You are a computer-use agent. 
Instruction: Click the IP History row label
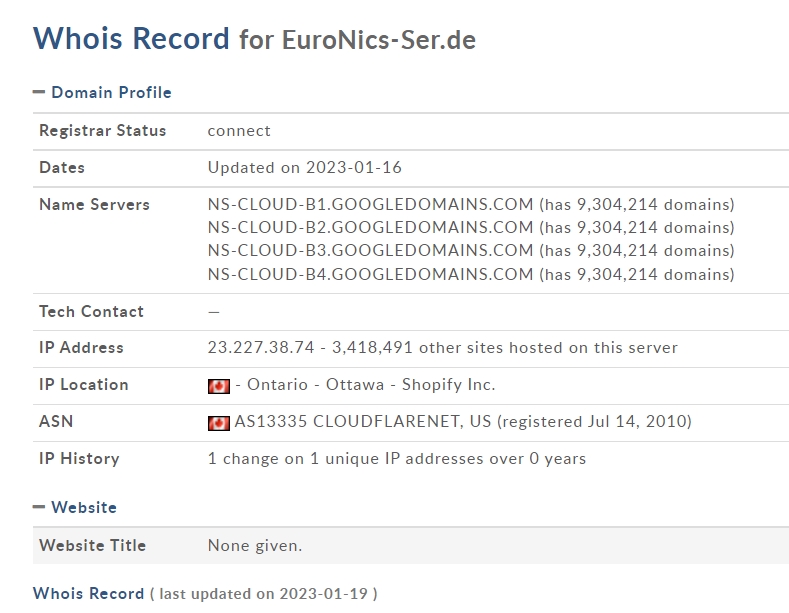[x=80, y=458]
